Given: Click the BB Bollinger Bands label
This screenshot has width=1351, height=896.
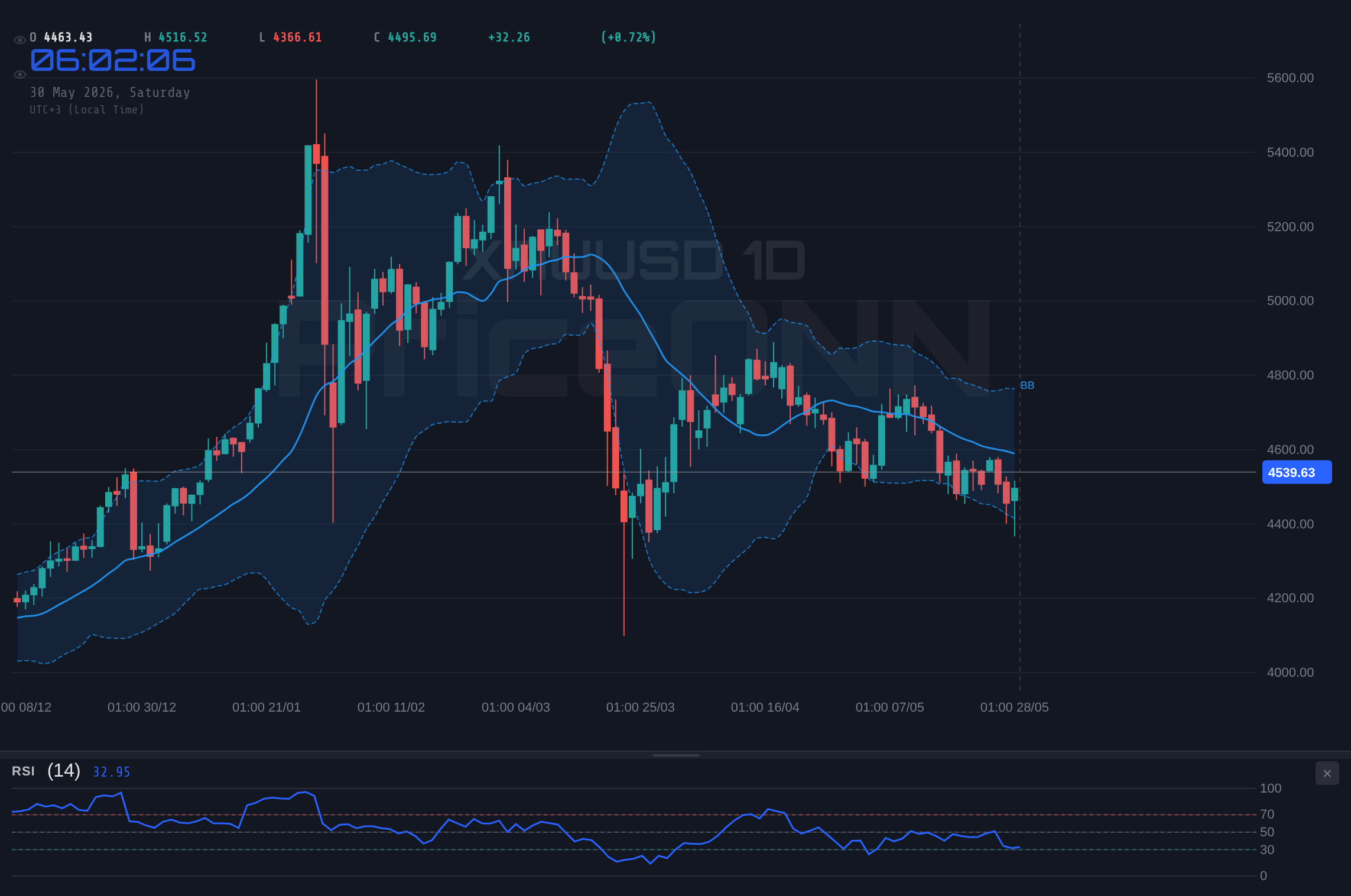Looking at the screenshot, I should [x=1027, y=385].
